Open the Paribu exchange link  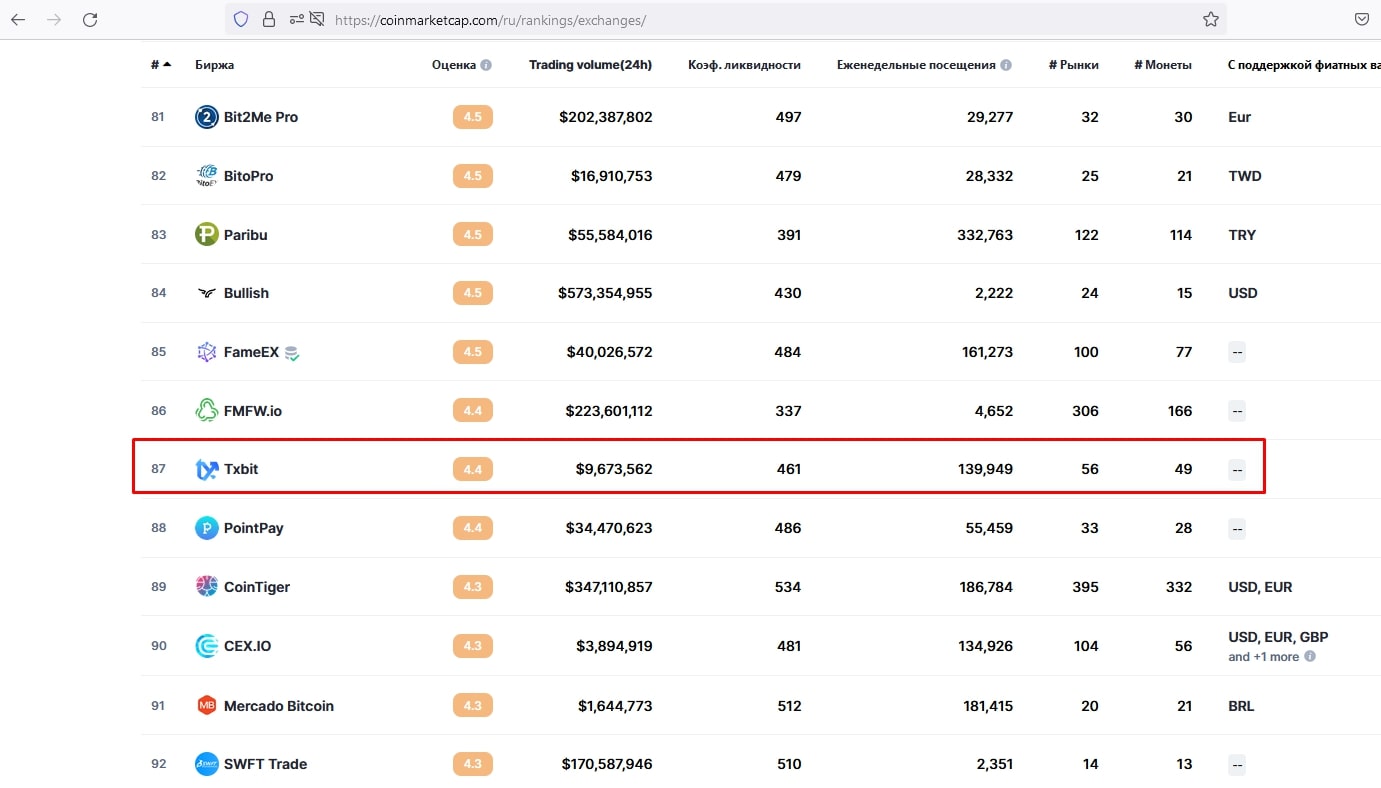click(x=246, y=235)
